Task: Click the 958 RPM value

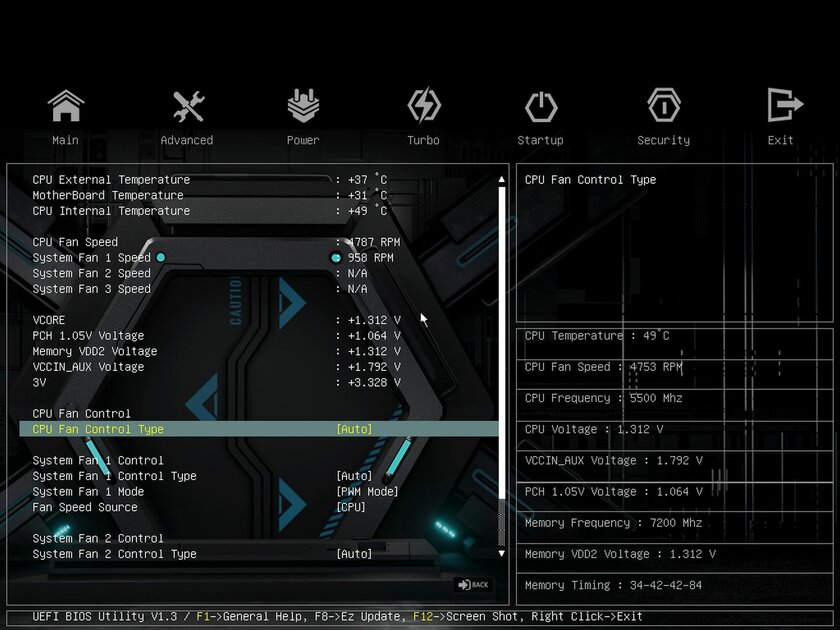Action: pos(371,258)
